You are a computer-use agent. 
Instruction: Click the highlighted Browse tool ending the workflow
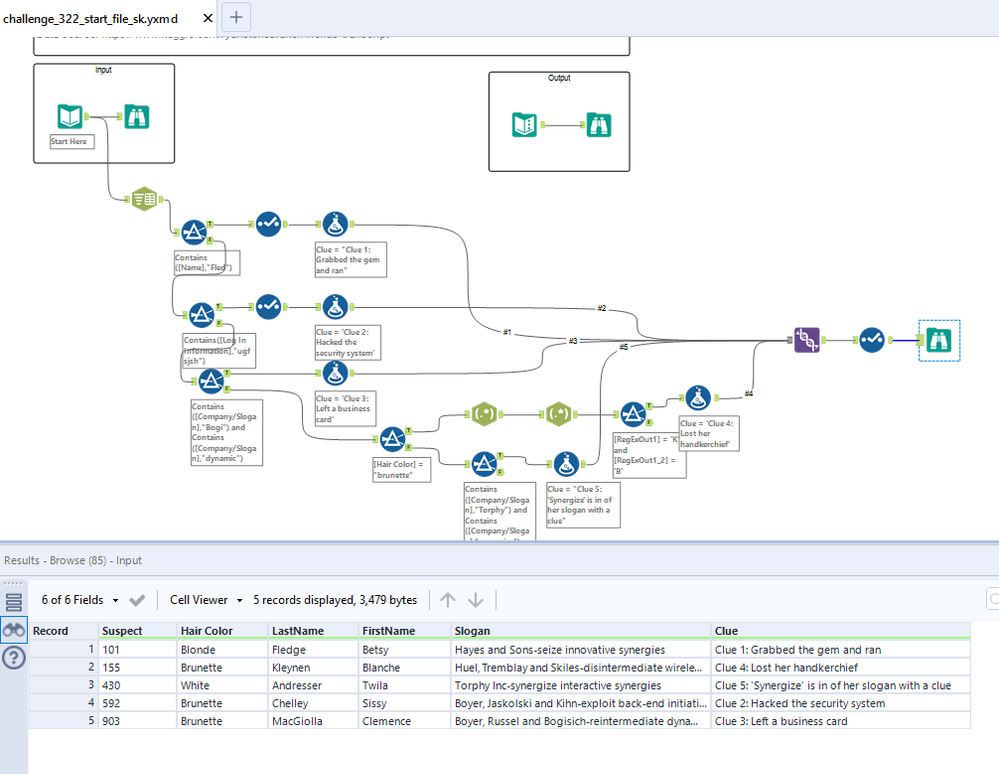940,341
